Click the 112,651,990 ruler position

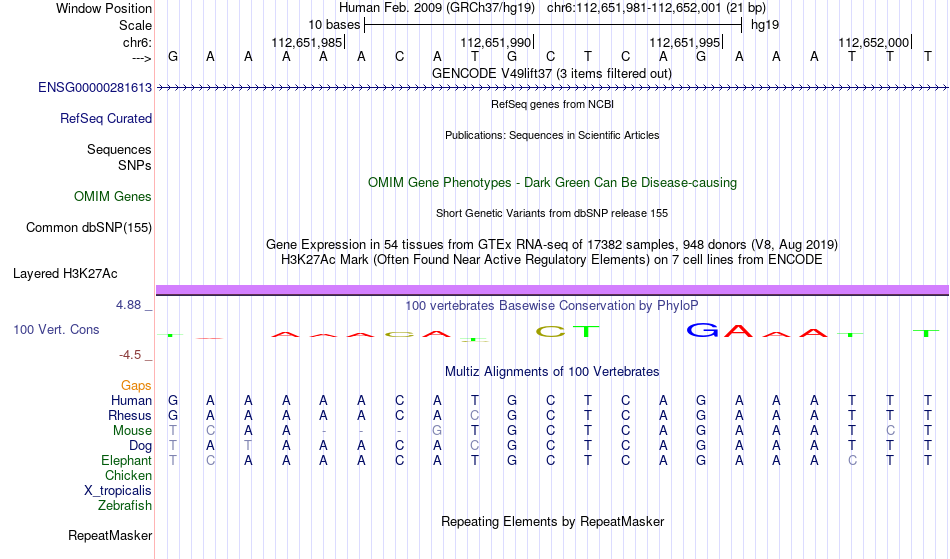tap(496, 42)
